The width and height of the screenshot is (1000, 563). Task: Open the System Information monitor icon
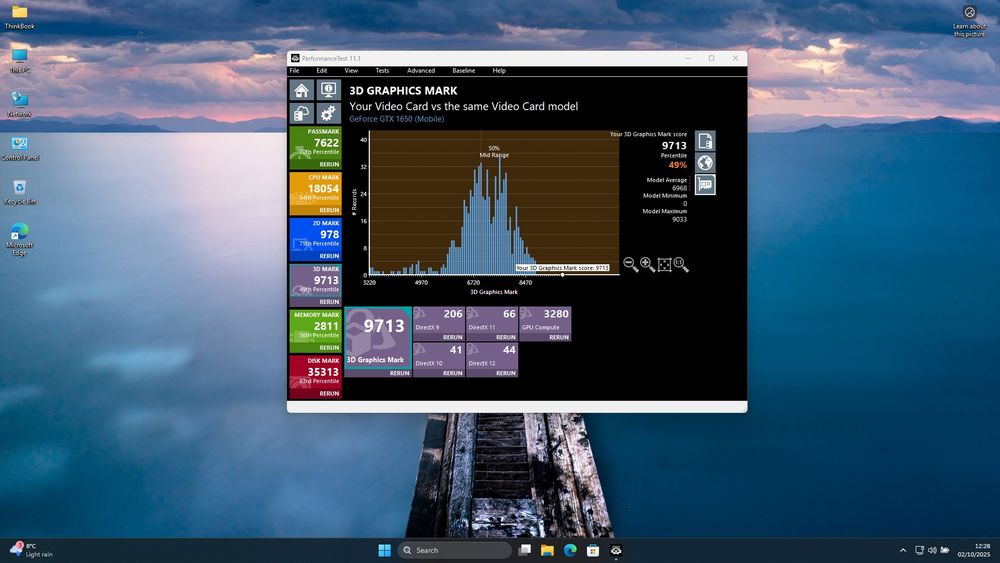pyautogui.click(x=328, y=90)
